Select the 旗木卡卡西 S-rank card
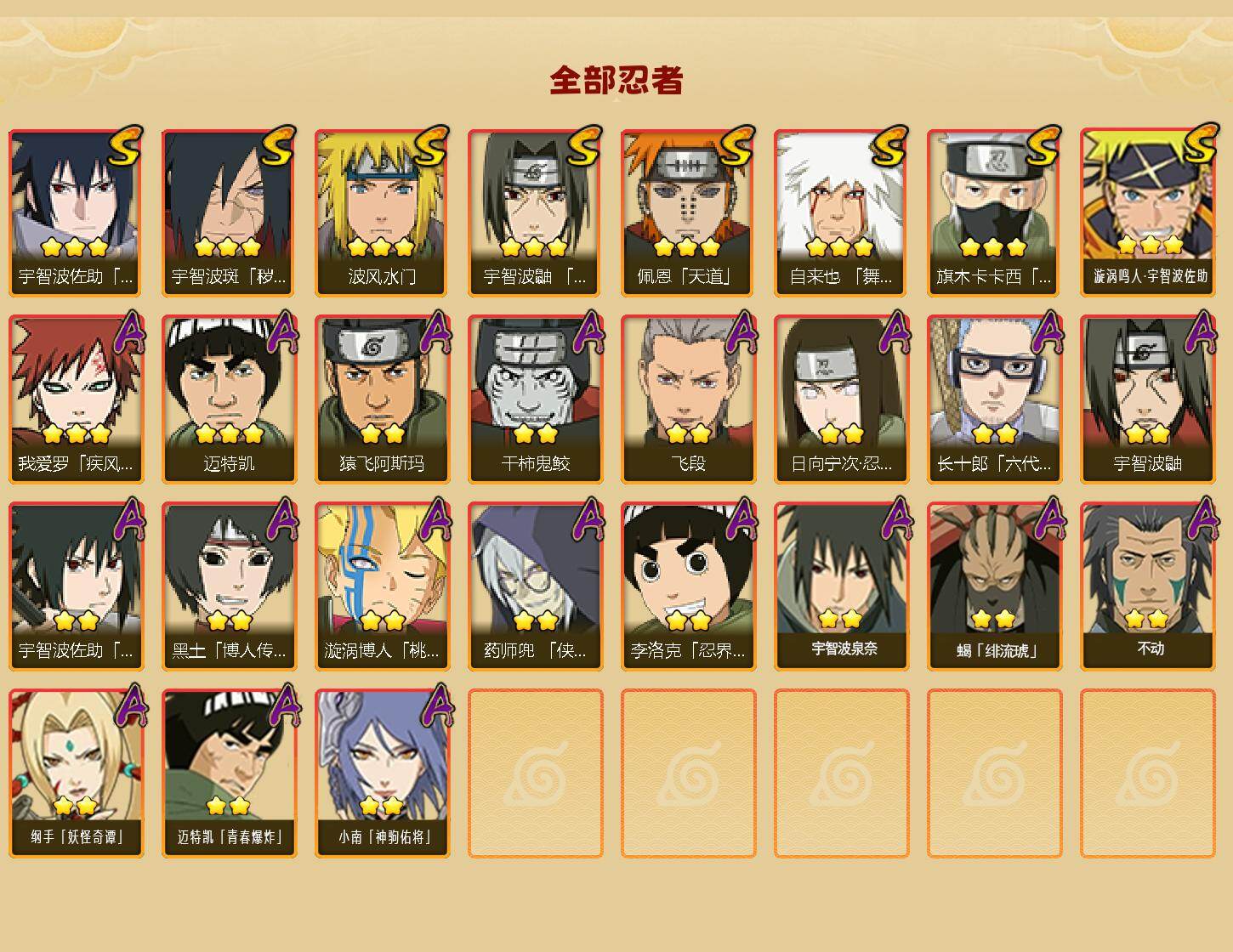Image resolution: width=1233 pixels, height=952 pixels. point(994,212)
